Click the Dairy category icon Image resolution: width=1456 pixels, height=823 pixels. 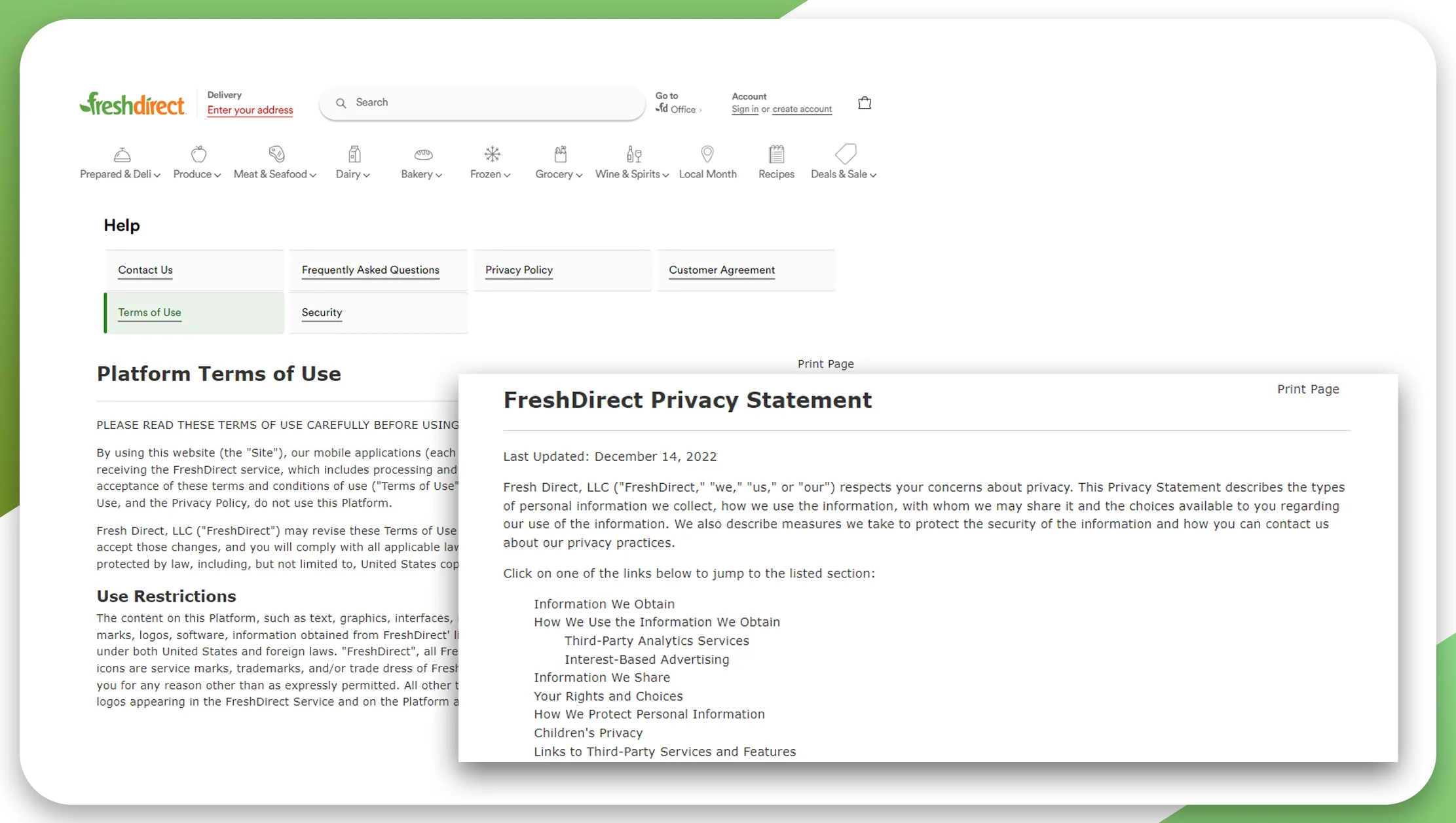coord(354,154)
